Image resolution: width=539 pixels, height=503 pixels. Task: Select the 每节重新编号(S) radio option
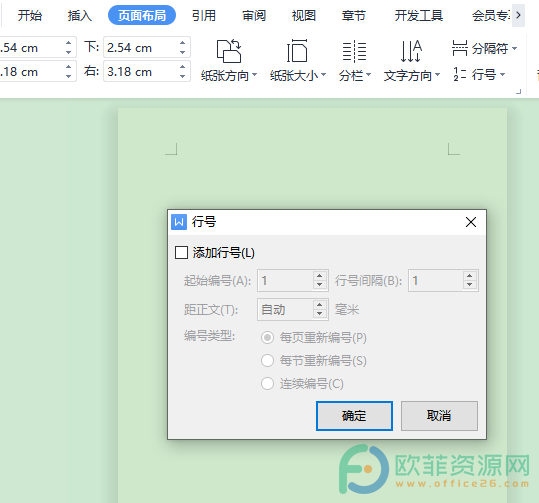click(x=267, y=361)
